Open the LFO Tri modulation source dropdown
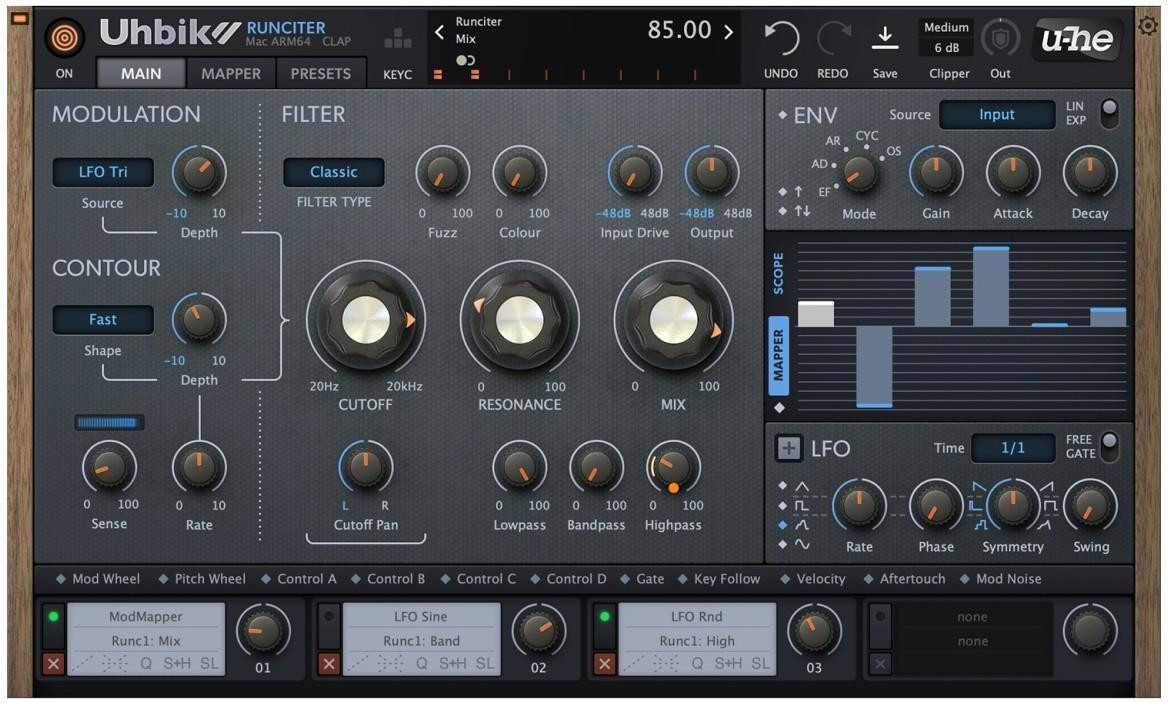The width and height of the screenshot is (1168, 703). tap(103, 172)
